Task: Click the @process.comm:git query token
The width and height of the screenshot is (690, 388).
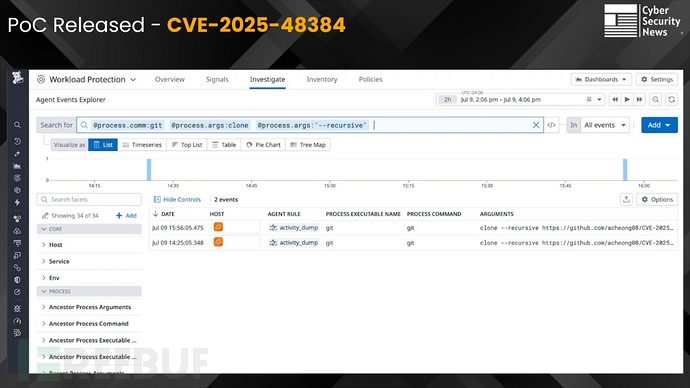Action: (x=128, y=125)
